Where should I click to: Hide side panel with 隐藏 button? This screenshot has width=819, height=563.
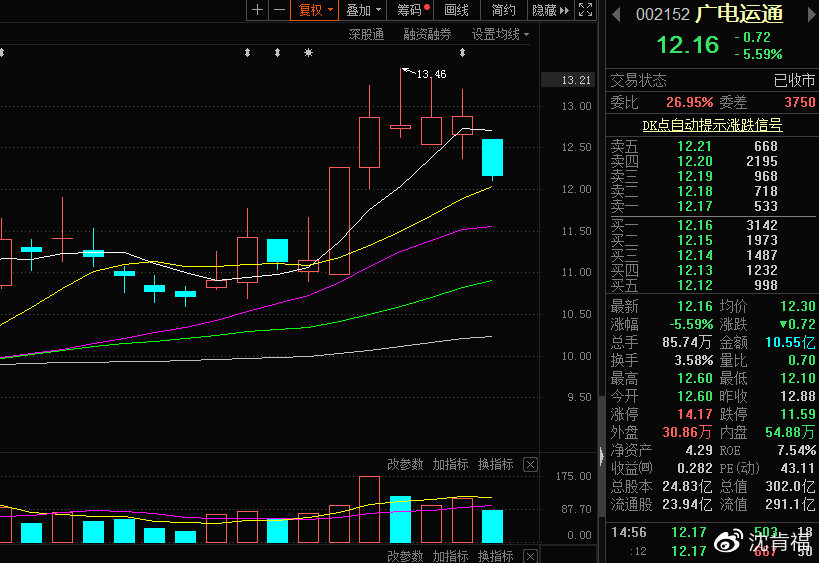pyautogui.click(x=550, y=10)
